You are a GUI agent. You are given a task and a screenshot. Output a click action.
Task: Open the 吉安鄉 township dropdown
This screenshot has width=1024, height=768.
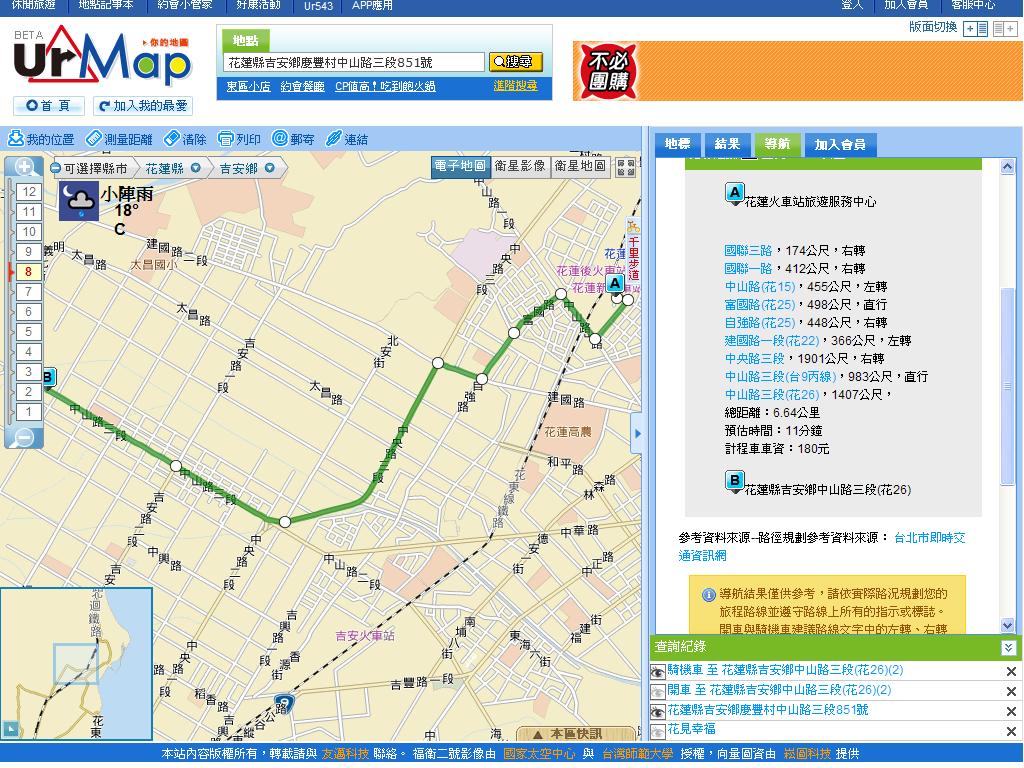[270, 169]
